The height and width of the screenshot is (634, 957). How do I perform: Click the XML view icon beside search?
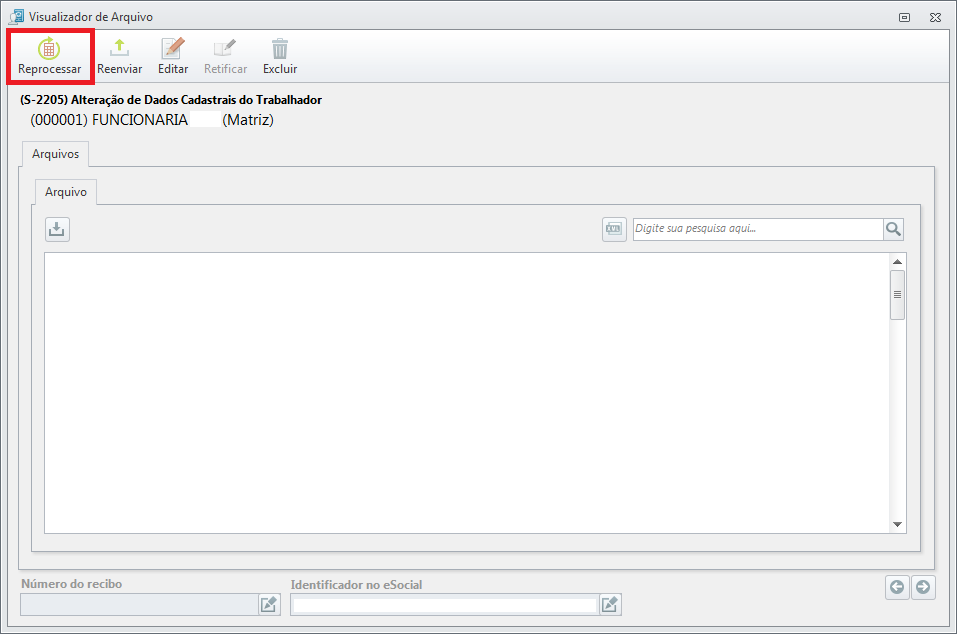tap(614, 229)
